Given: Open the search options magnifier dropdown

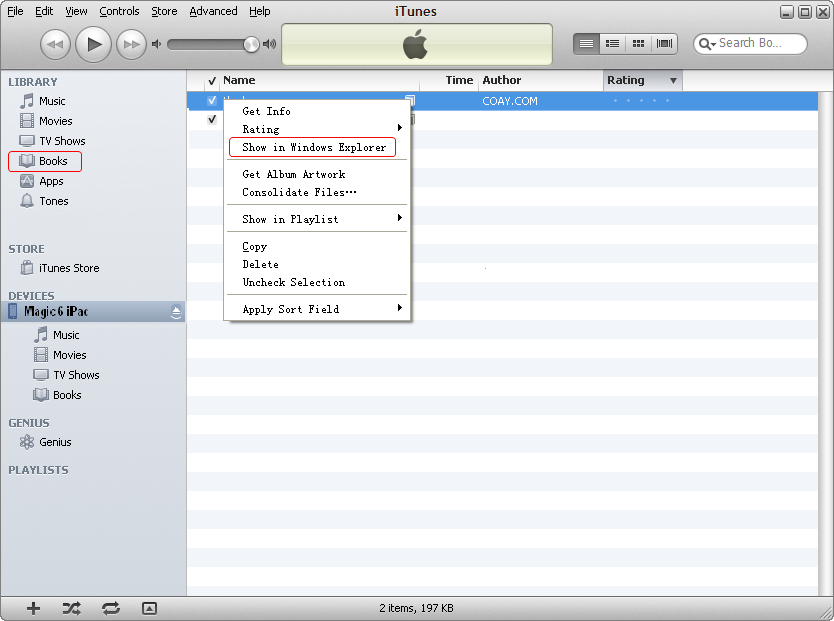Looking at the screenshot, I should (x=707, y=44).
